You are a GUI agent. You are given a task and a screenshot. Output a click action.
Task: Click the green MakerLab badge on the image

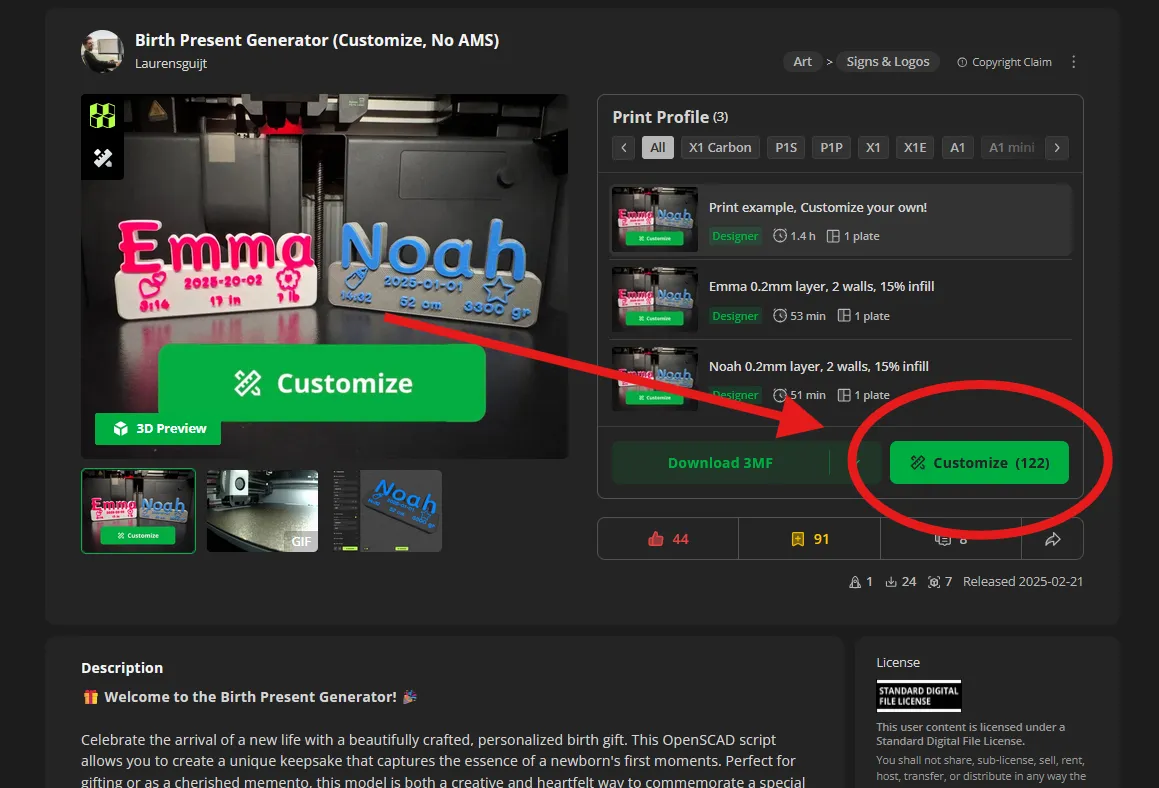(103, 116)
